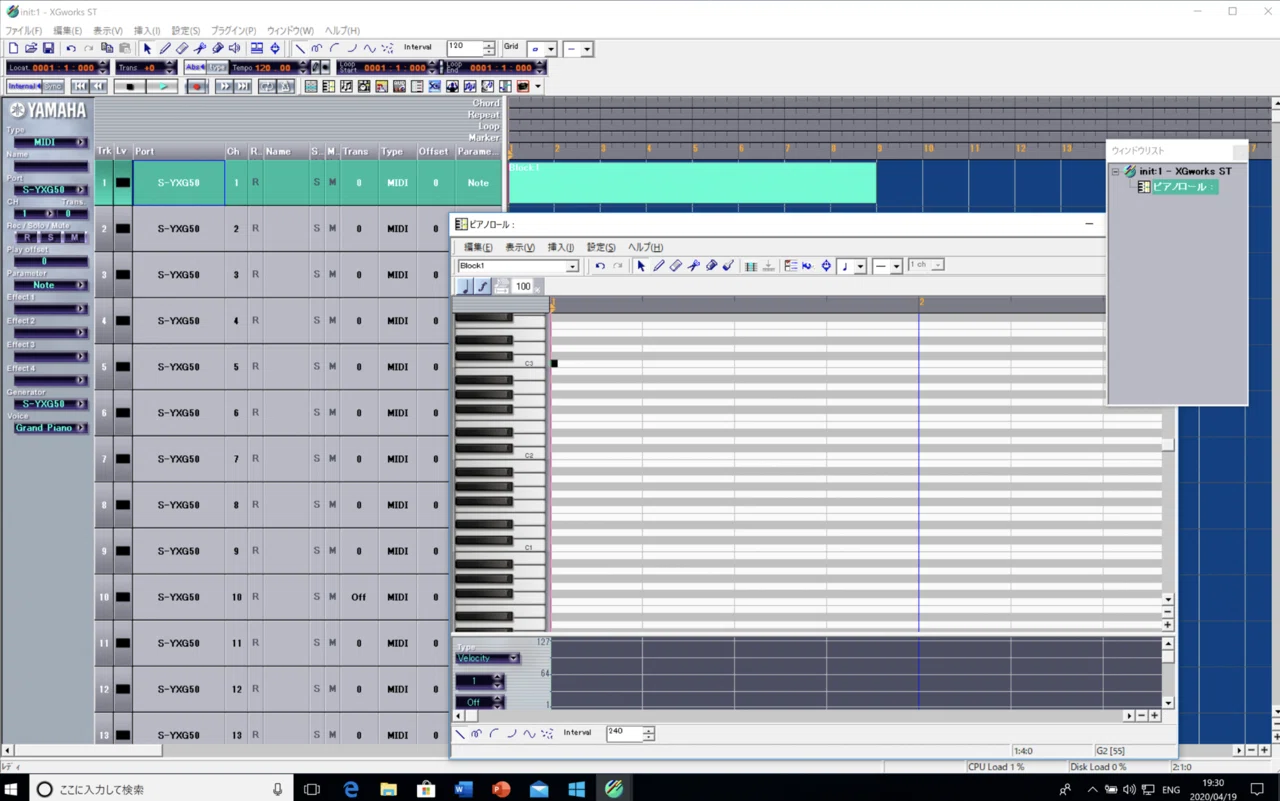Open Windows Explorer from the taskbar

click(388, 789)
